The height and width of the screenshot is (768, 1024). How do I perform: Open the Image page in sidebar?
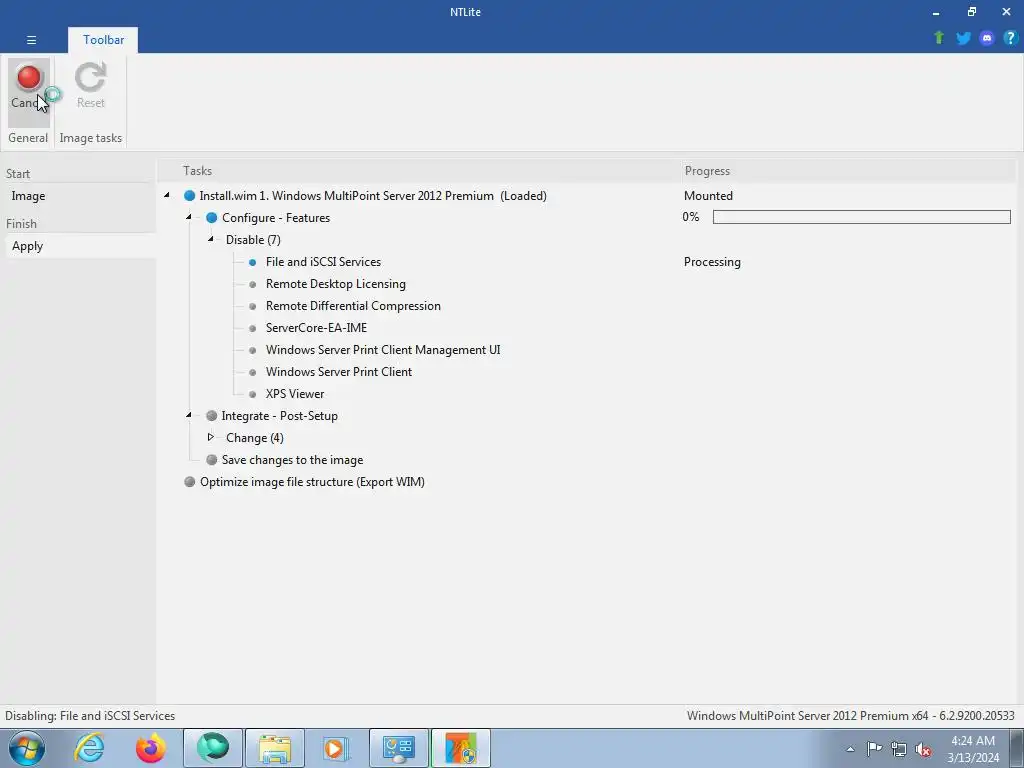[28, 196]
